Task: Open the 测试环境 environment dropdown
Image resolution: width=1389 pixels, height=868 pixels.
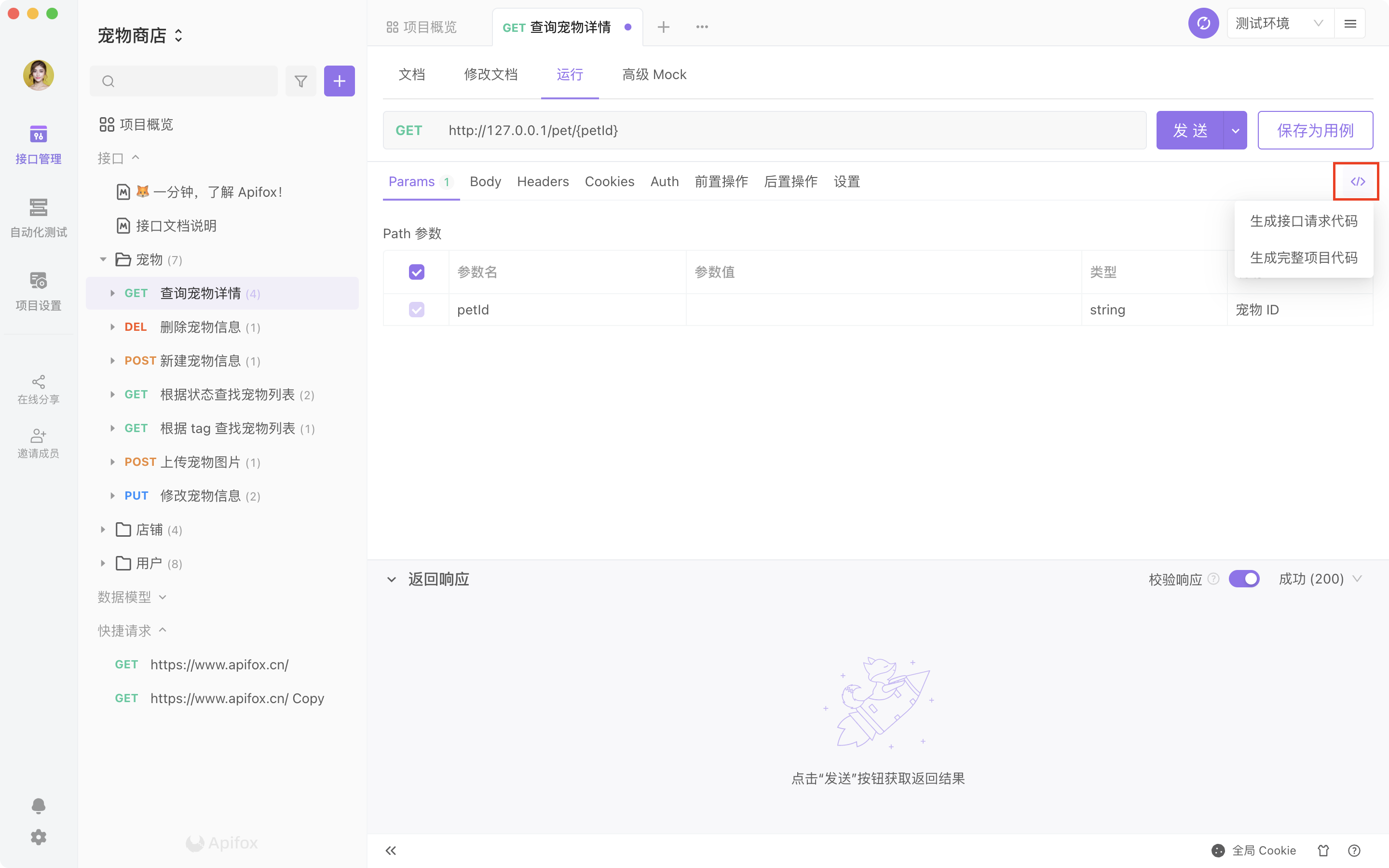Action: pos(1279,23)
